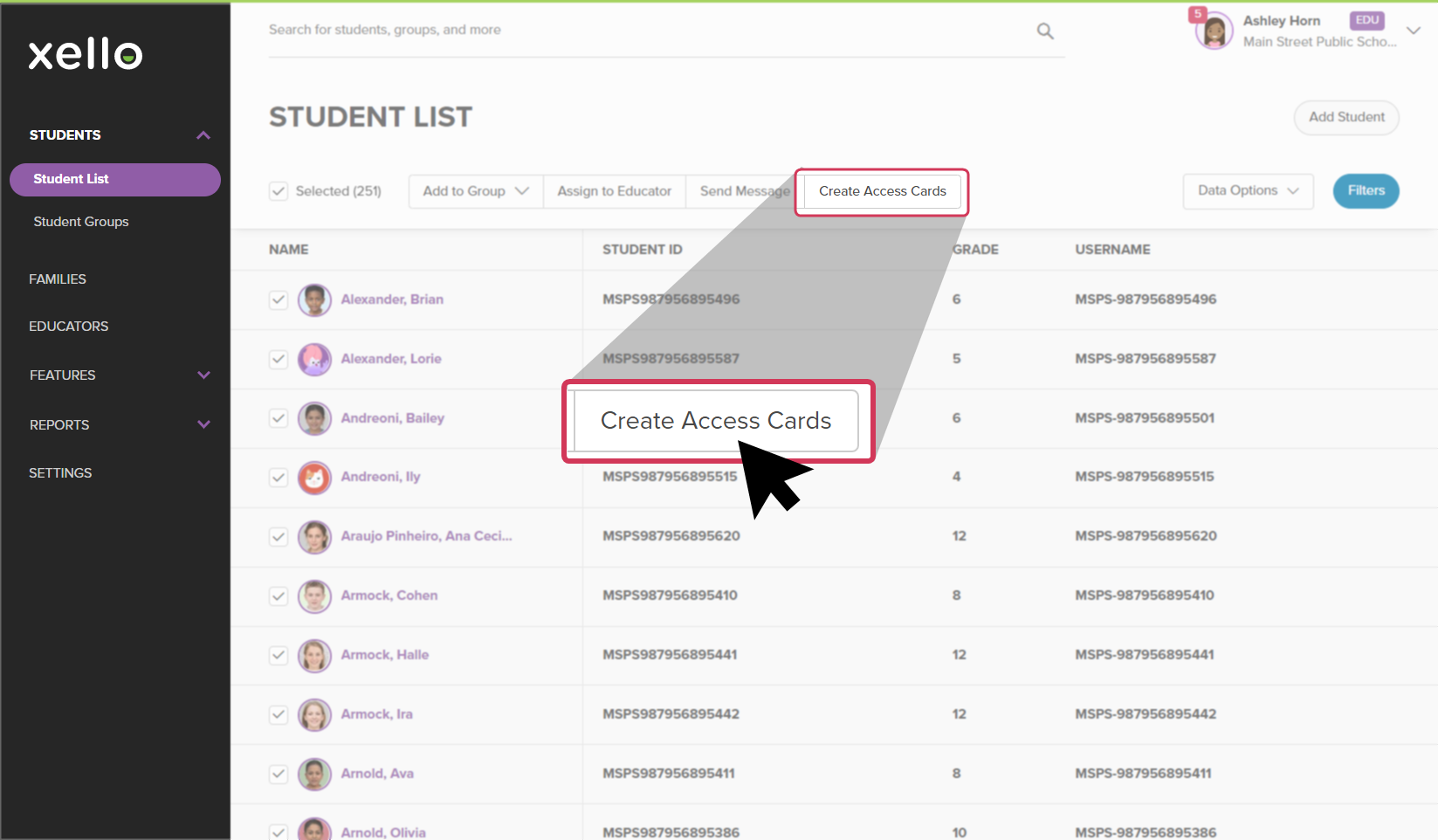Uncheck Alexander, Lorie row checkbox
This screenshot has height=840, width=1438.
pos(279,359)
